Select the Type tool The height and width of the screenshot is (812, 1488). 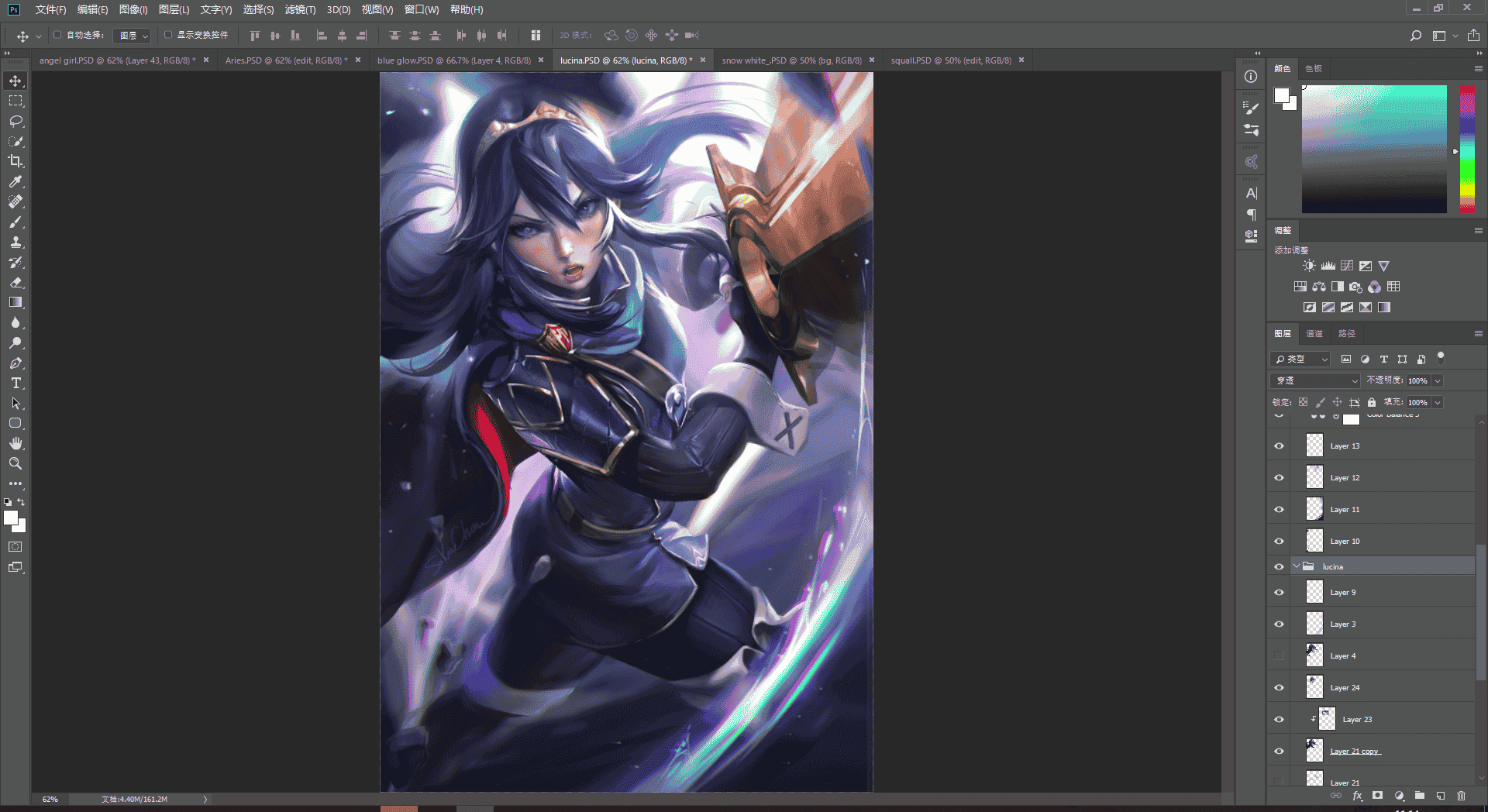coord(15,383)
